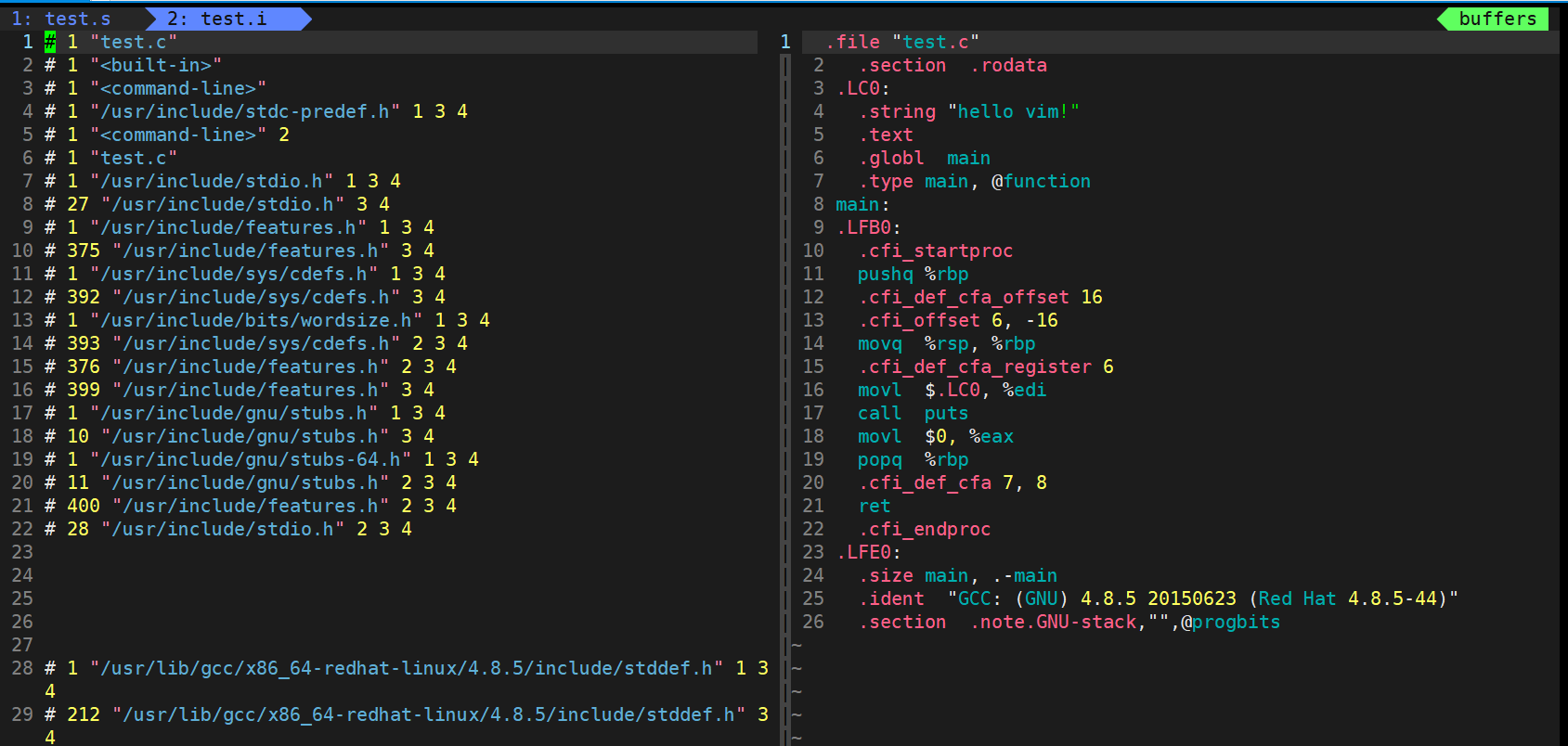
Task: Click 'pushq %rbp' instruction
Action: click(914, 274)
